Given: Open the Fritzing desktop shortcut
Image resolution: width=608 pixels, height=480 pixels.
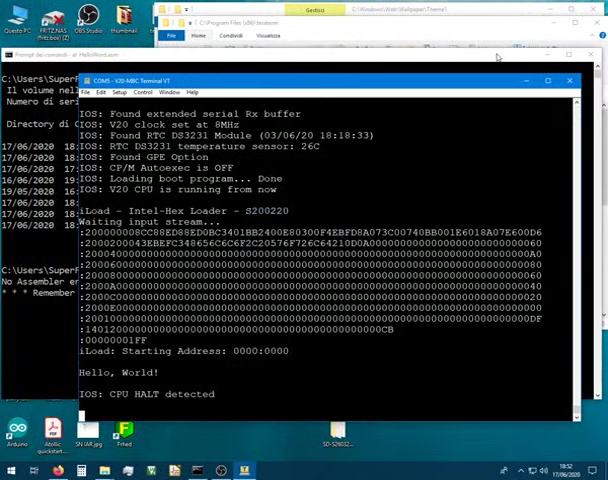Looking at the screenshot, I should pyautogui.click(x=124, y=431).
